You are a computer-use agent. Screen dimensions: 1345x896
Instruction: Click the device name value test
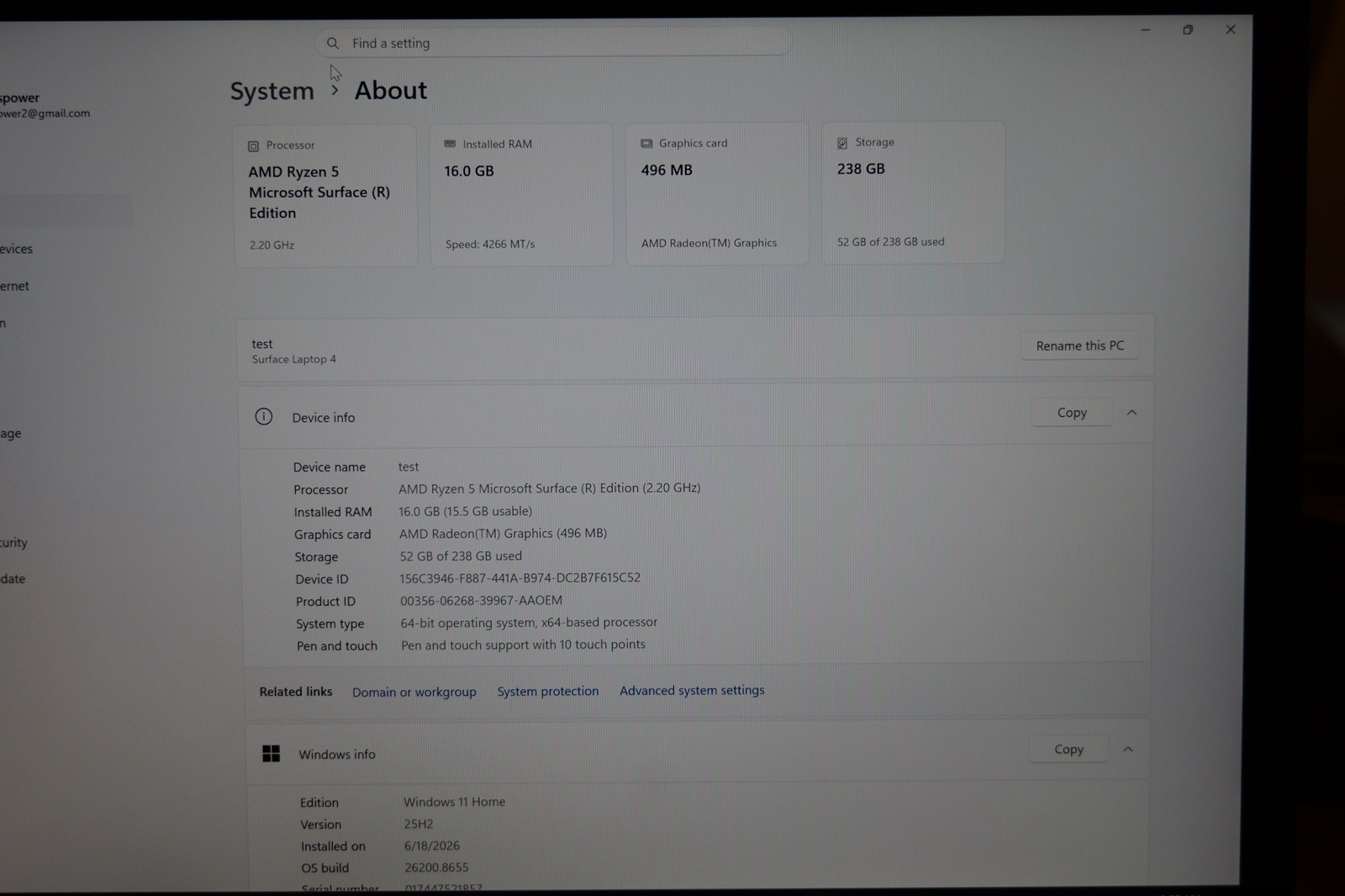(409, 466)
